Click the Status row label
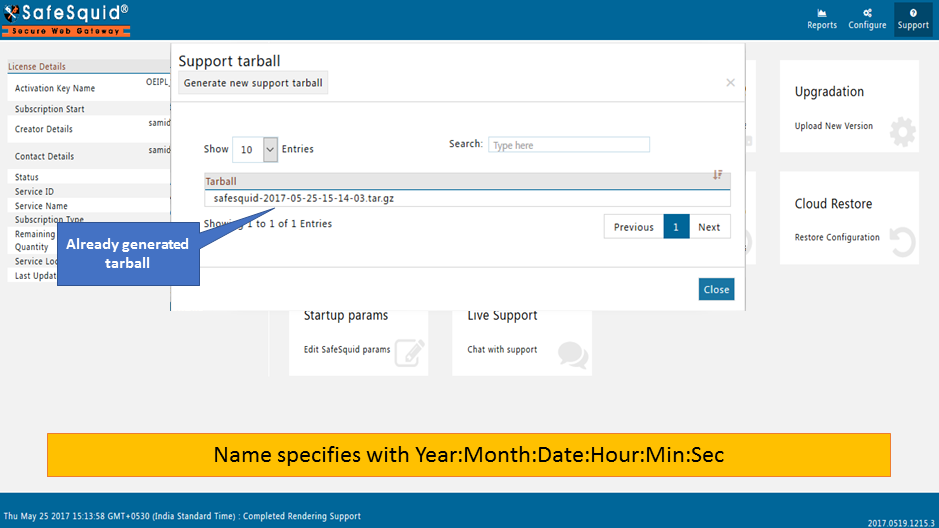 26,177
